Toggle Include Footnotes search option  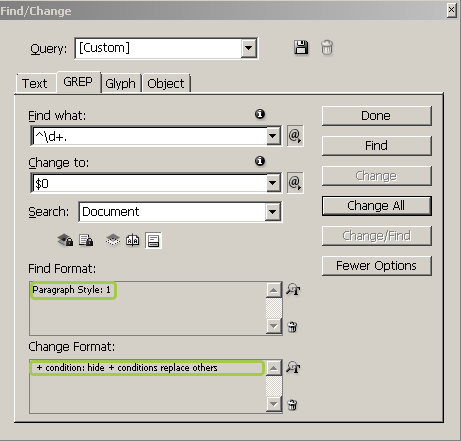pos(153,240)
